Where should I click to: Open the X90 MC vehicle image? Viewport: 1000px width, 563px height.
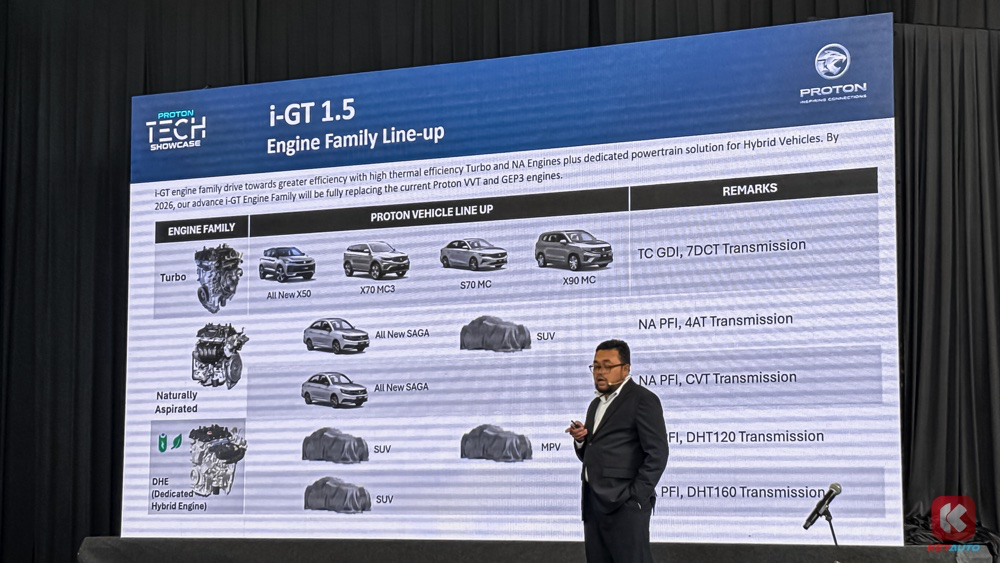click(573, 250)
